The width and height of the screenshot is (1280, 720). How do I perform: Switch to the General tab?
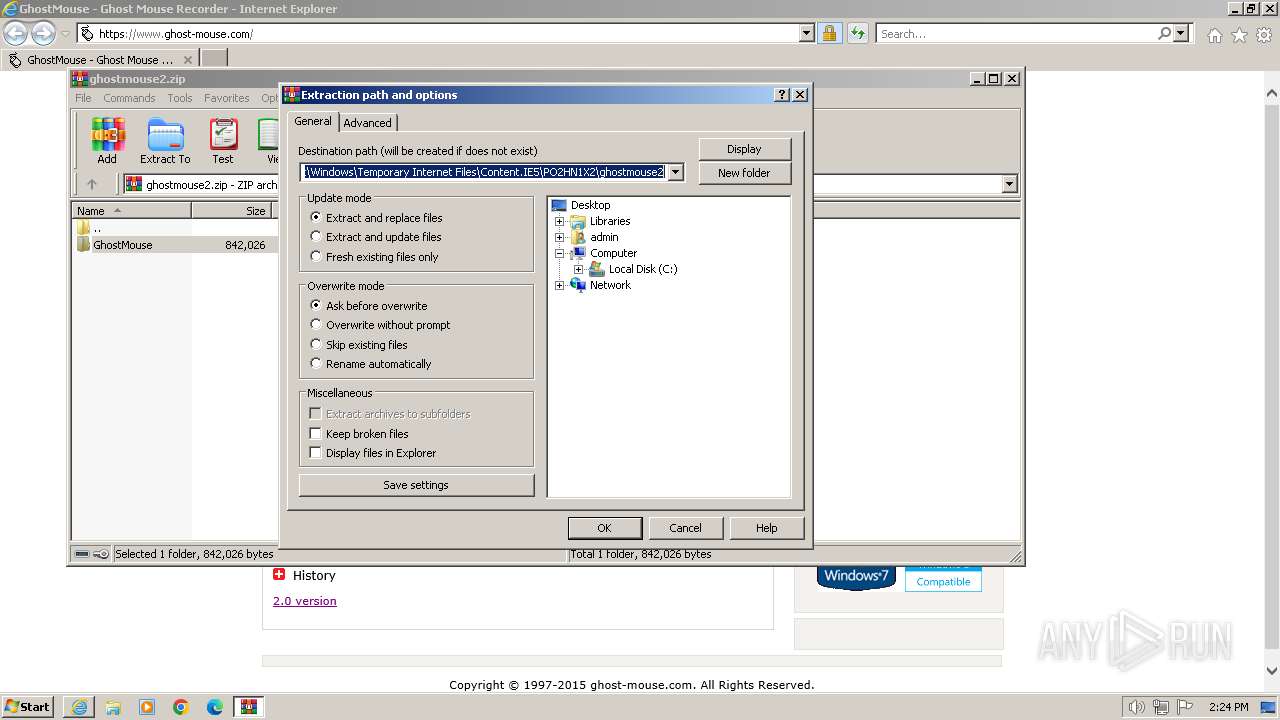point(313,121)
